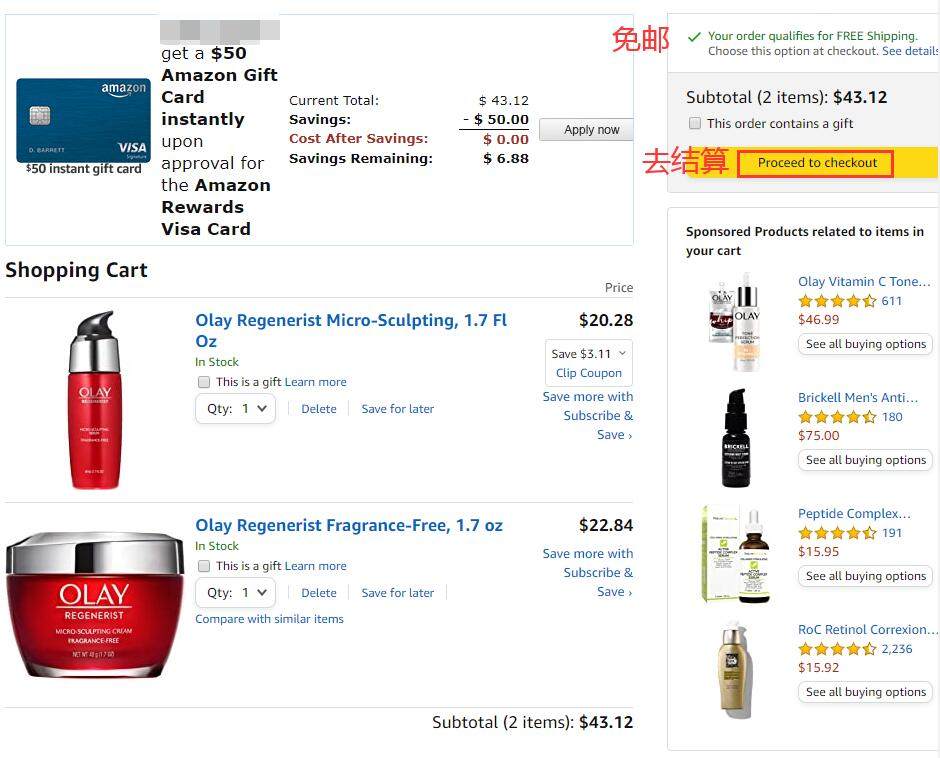Mark Olay Fragrance-Free cream as a gift
This screenshot has height=758, width=940.
(x=204, y=566)
